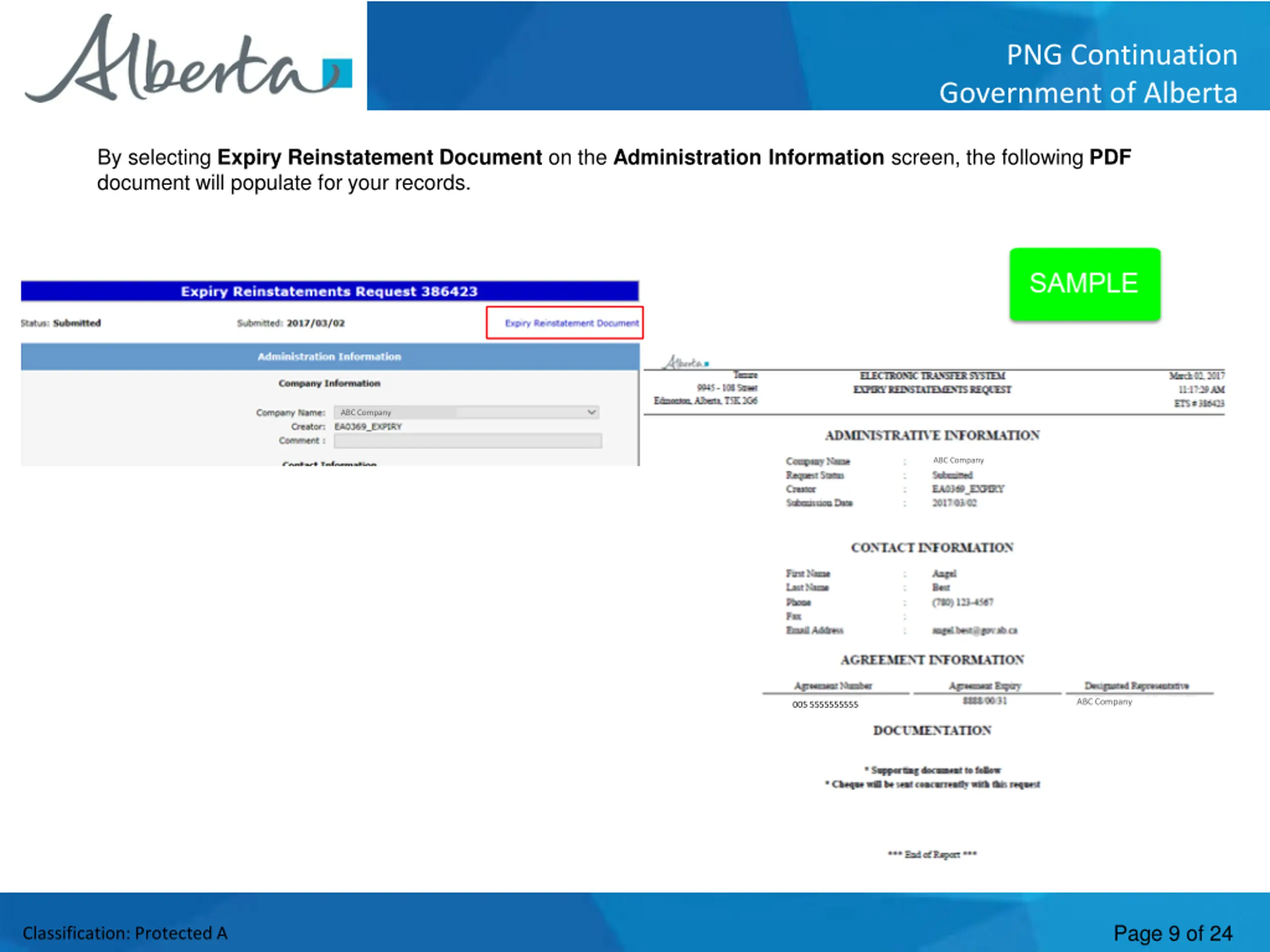This screenshot has width=1270, height=952.
Task: Click the Cheque will be sent concurrently note
Action: (x=932, y=784)
